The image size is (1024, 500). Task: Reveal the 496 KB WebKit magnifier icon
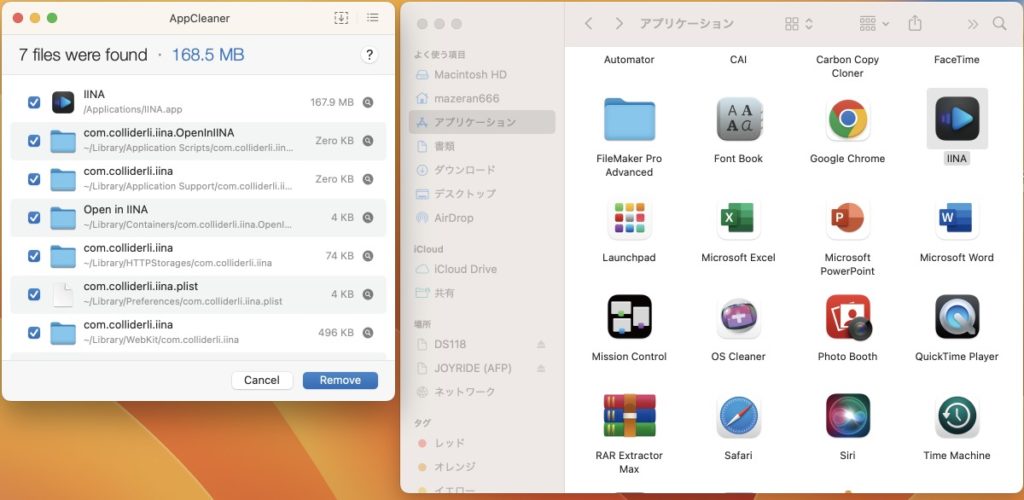pos(368,333)
